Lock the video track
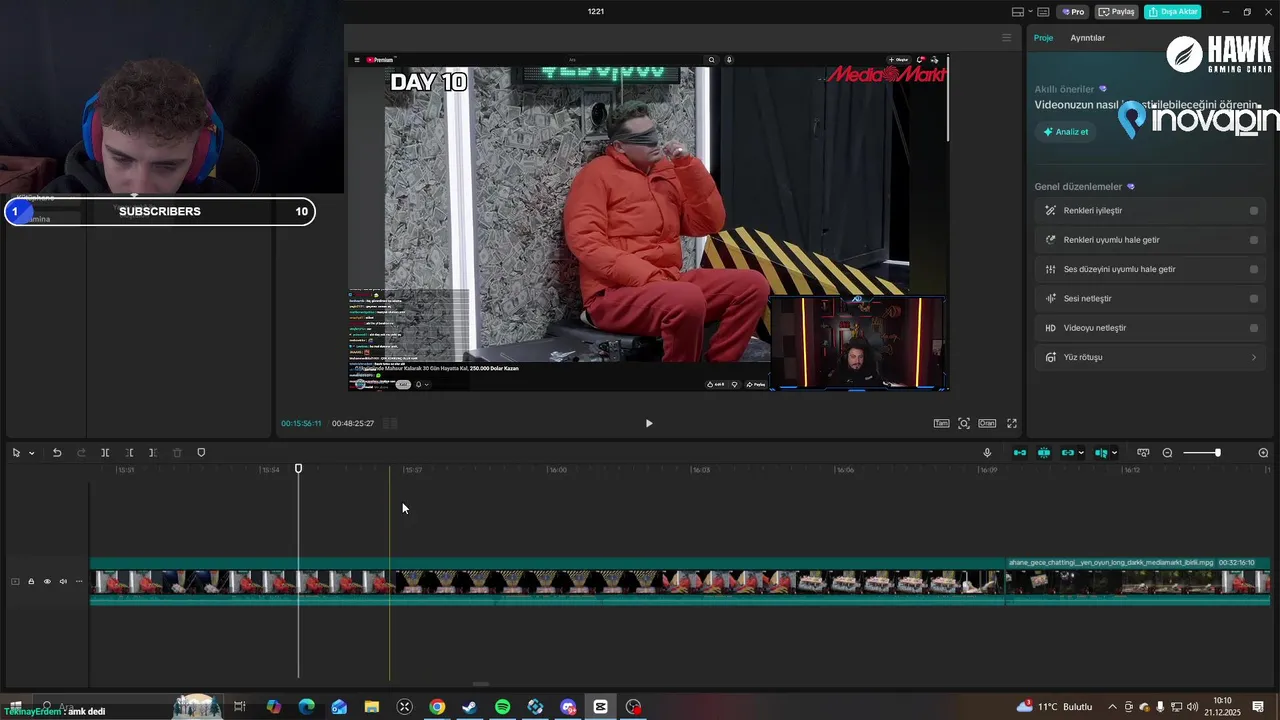The image size is (1280, 720). [31, 582]
